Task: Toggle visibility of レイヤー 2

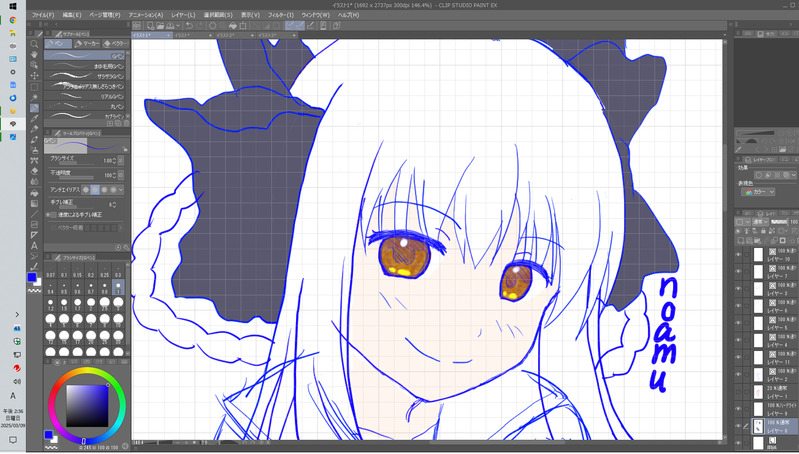Action: click(x=738, y=375)
